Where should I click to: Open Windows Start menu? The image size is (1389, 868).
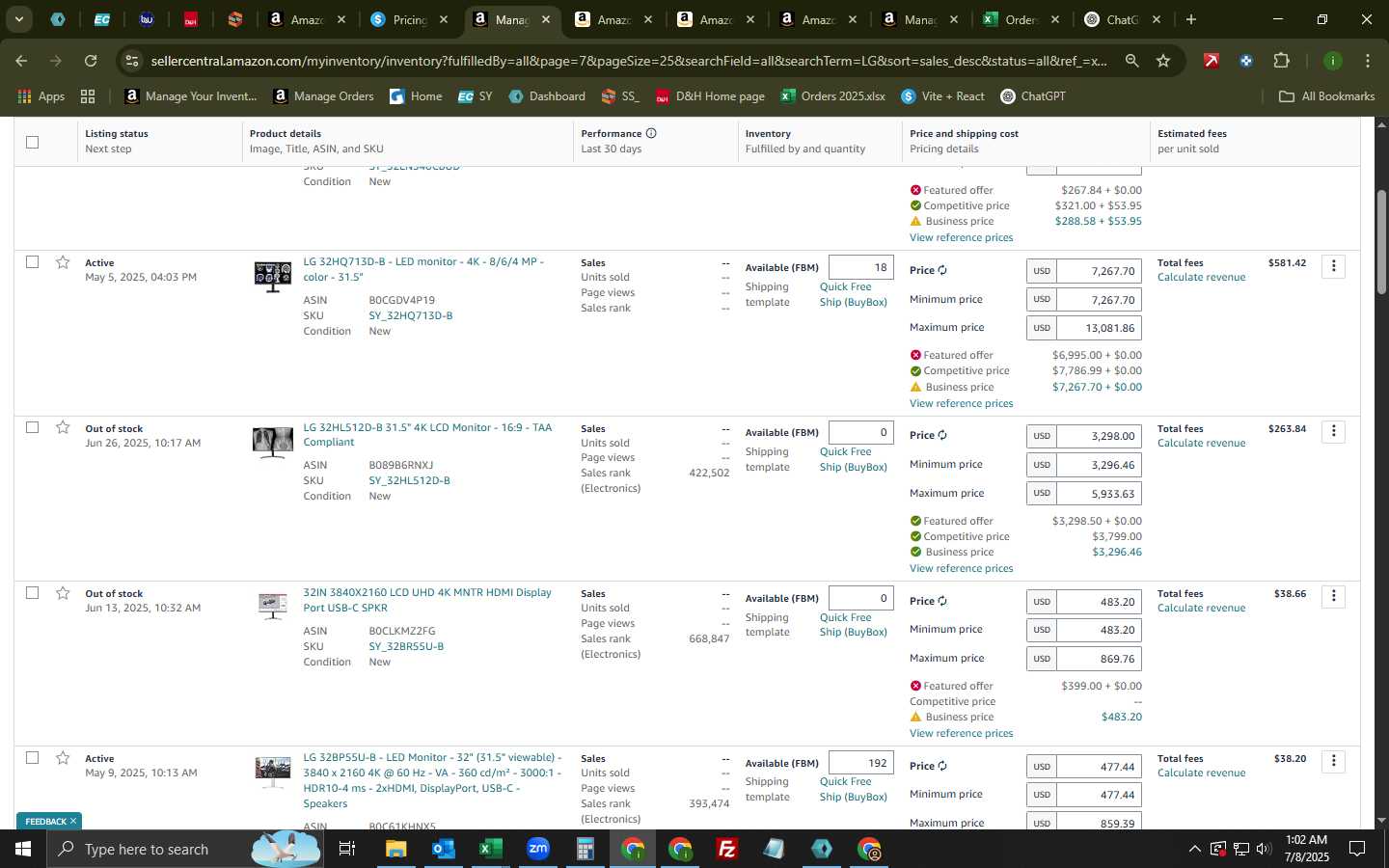point(23,849)
